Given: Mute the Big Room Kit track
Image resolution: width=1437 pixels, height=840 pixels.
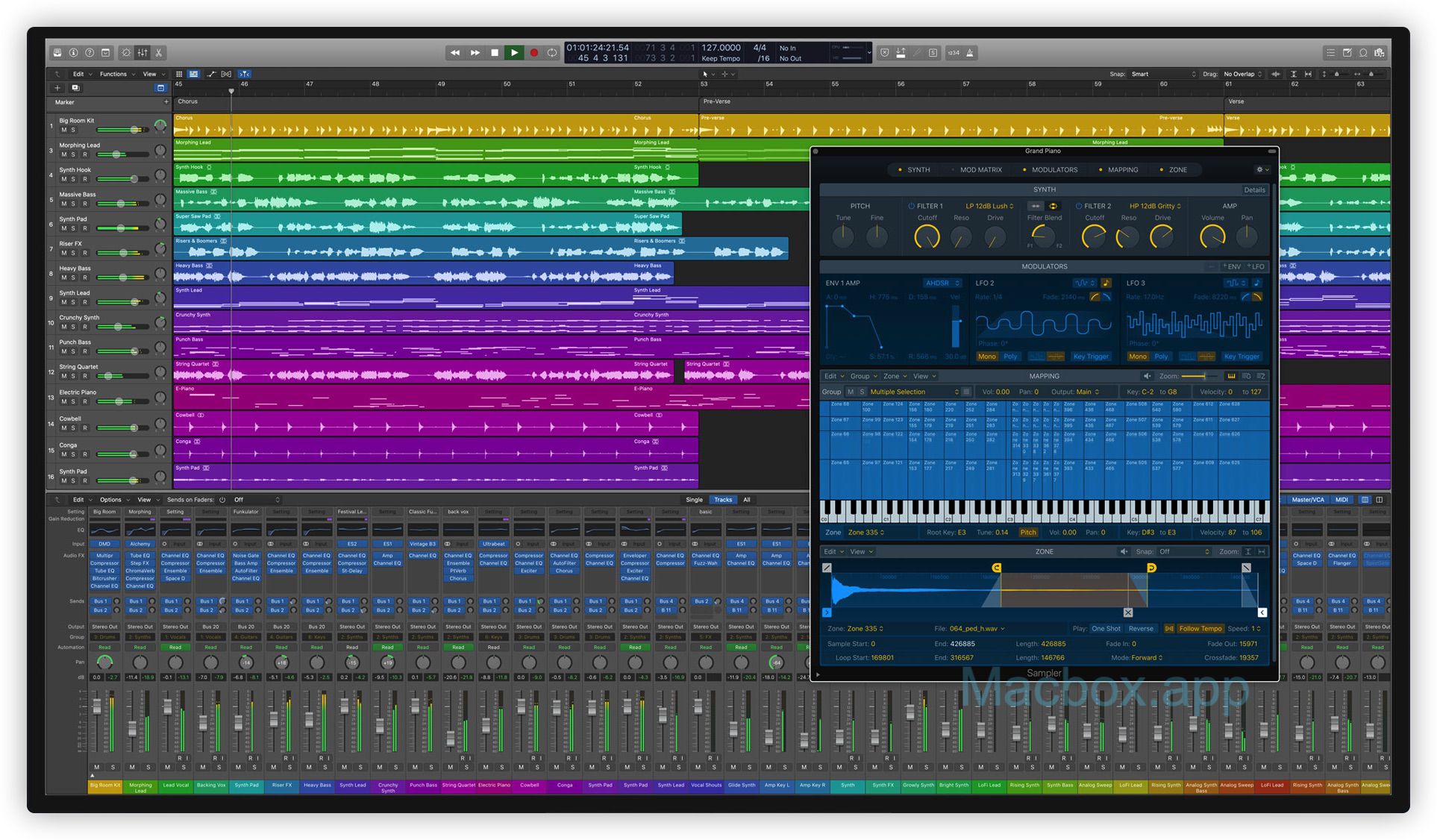Looking at the screenshot, I should (x=63, y=130).
